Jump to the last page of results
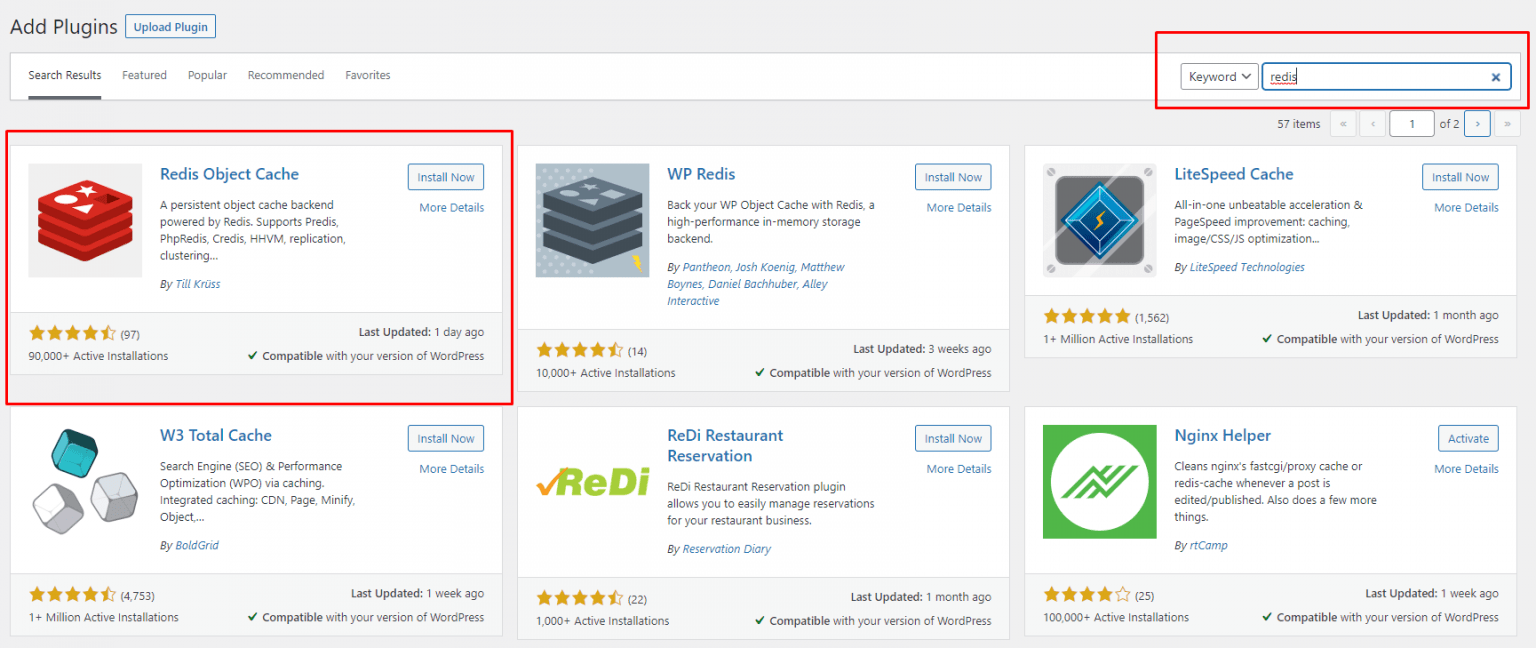The height and width of the screenshot is (648, 1536). [1508, 123]
